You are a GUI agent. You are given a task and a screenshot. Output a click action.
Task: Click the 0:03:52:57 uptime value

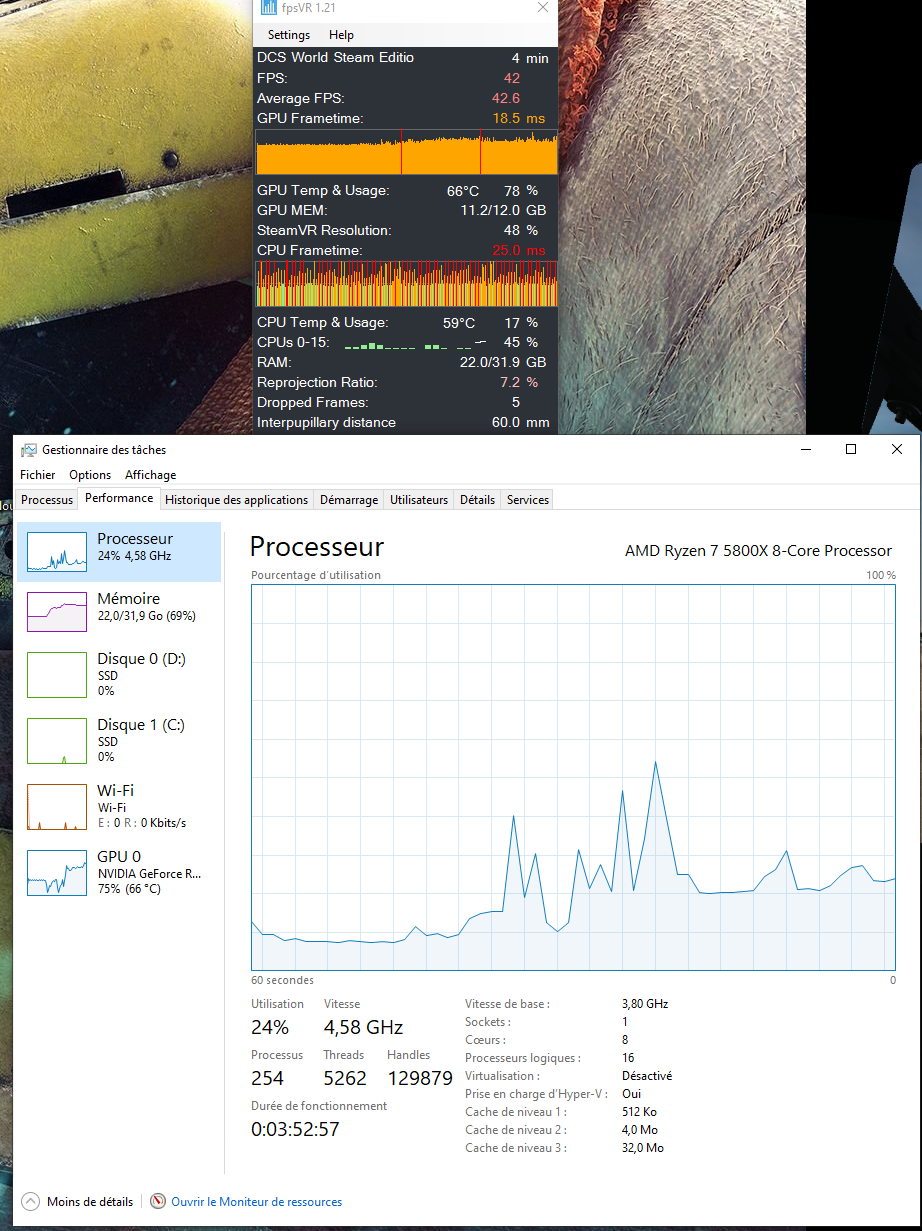click(296, 1130)
